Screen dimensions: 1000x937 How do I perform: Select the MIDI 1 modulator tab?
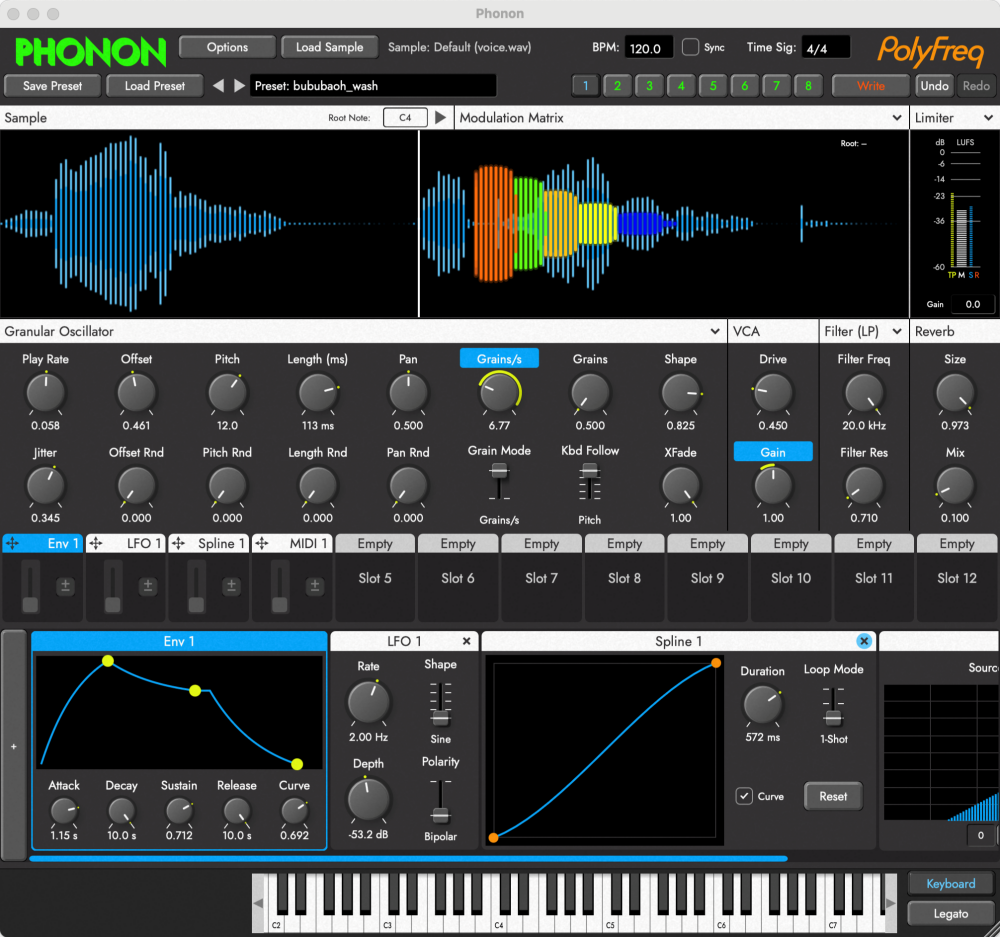click(x=293, y=543)
